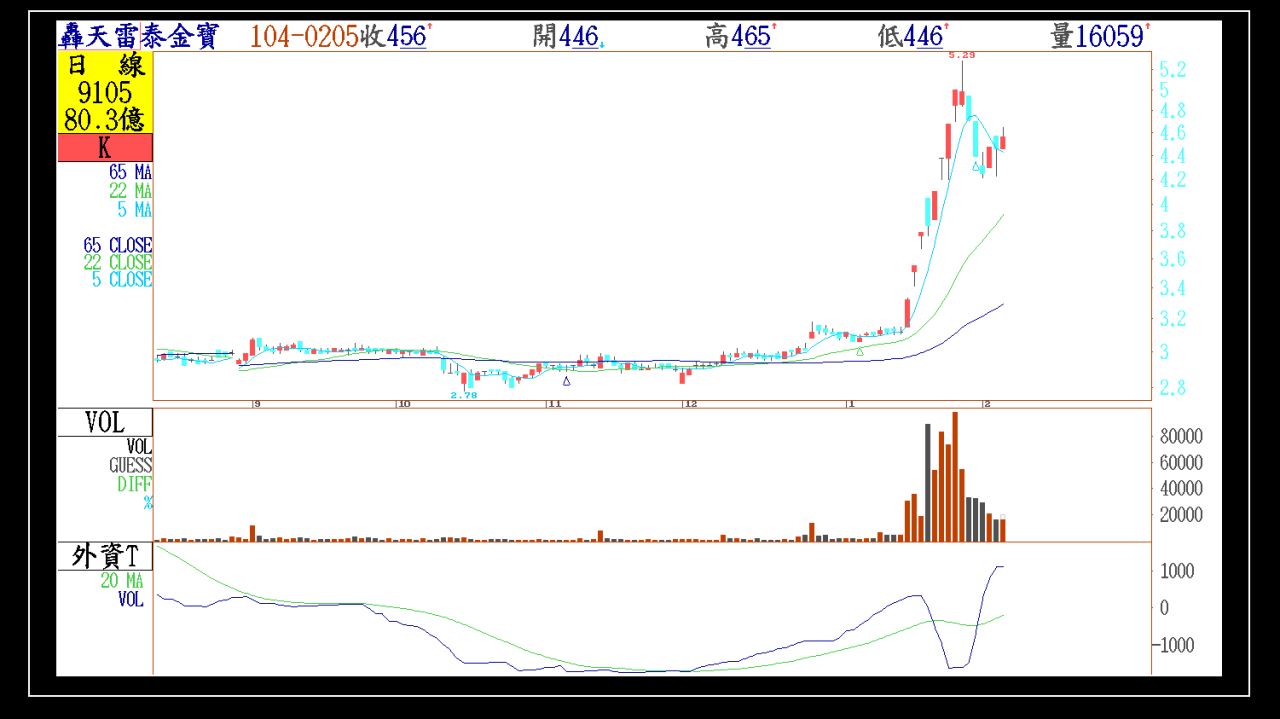Click the blue down arrow beside 開446

pyautogui.click(x=602, y=45)
